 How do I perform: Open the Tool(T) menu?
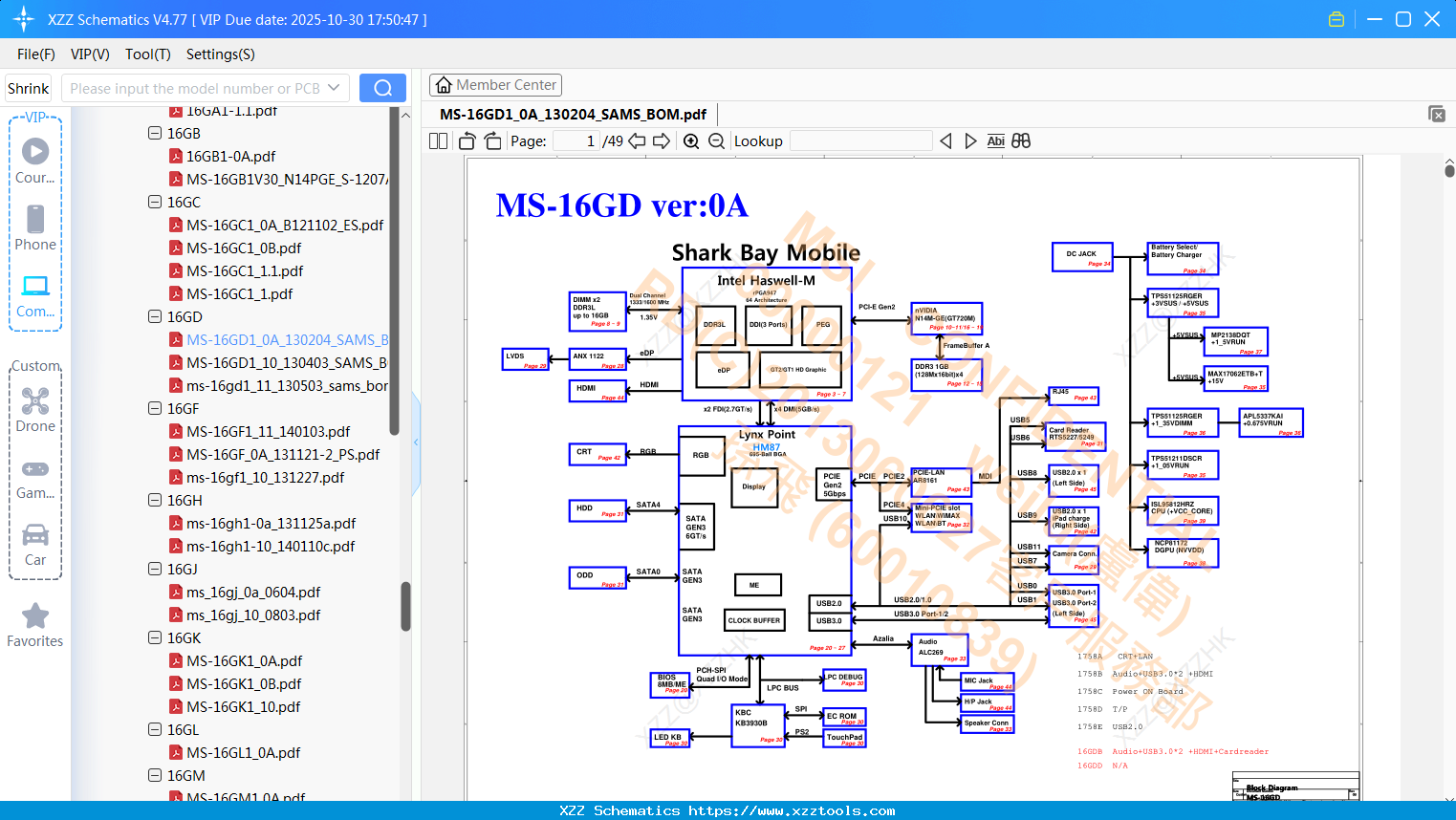pyautogui.click(x=148, y=54)
